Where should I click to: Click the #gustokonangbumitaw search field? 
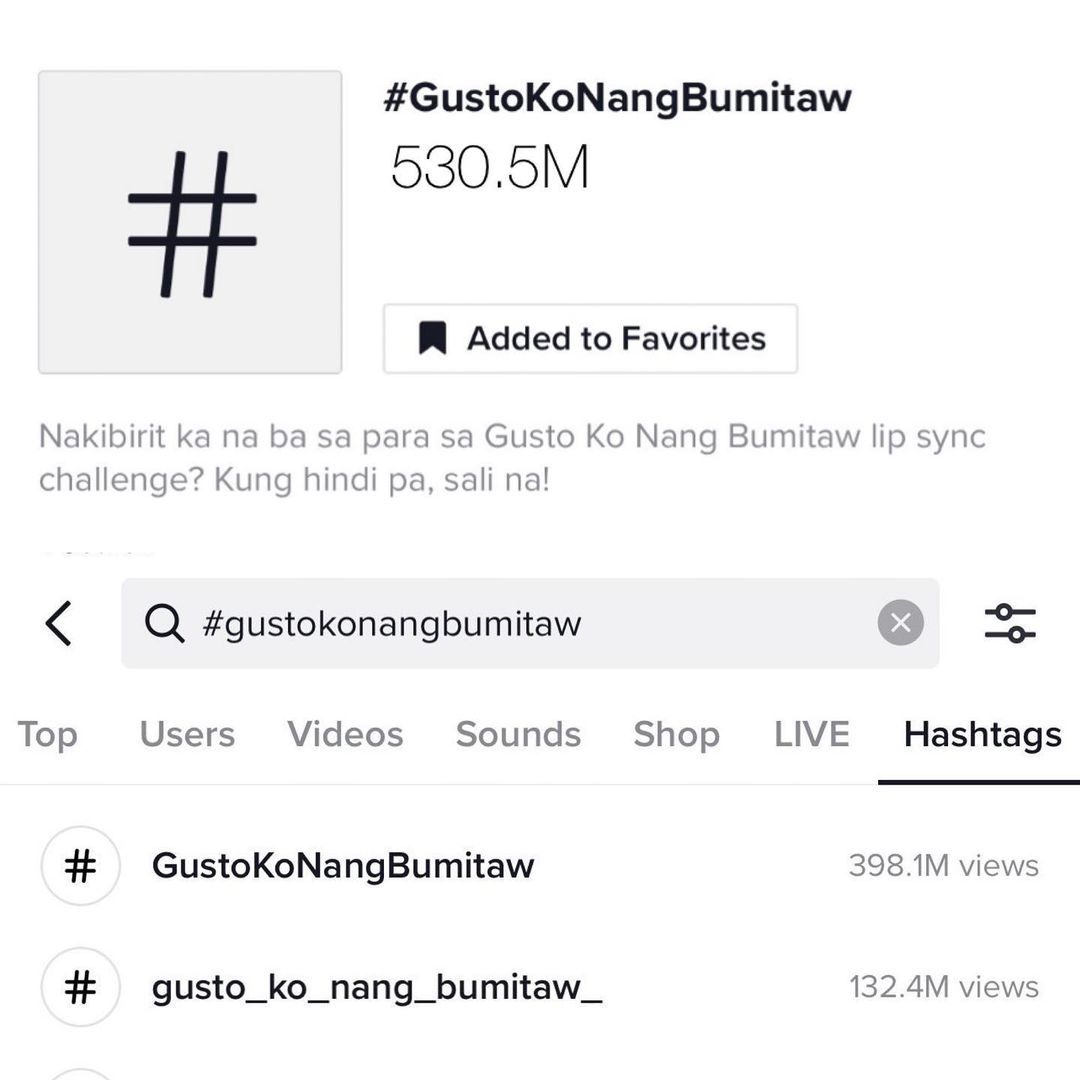click(x=520, y=624)
